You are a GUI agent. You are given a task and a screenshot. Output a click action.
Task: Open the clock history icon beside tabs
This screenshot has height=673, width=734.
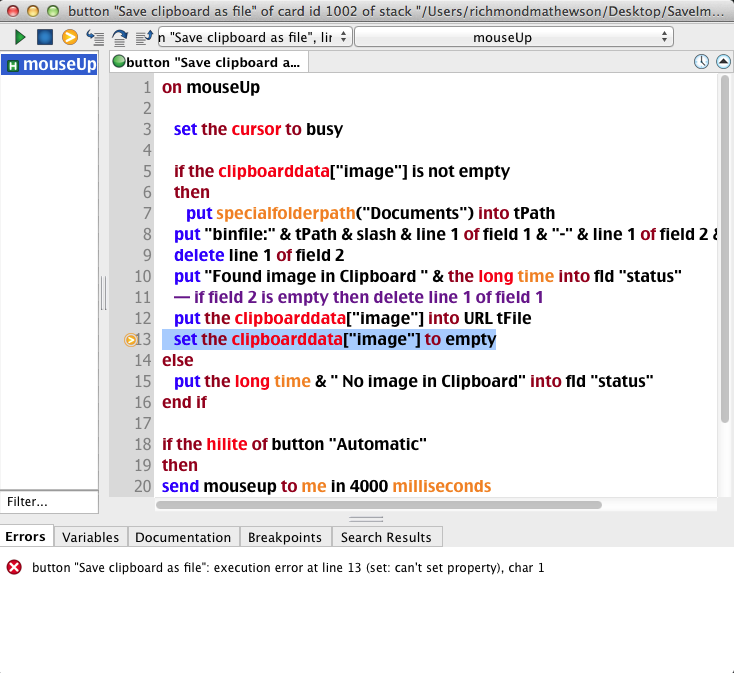click(701, 62)
